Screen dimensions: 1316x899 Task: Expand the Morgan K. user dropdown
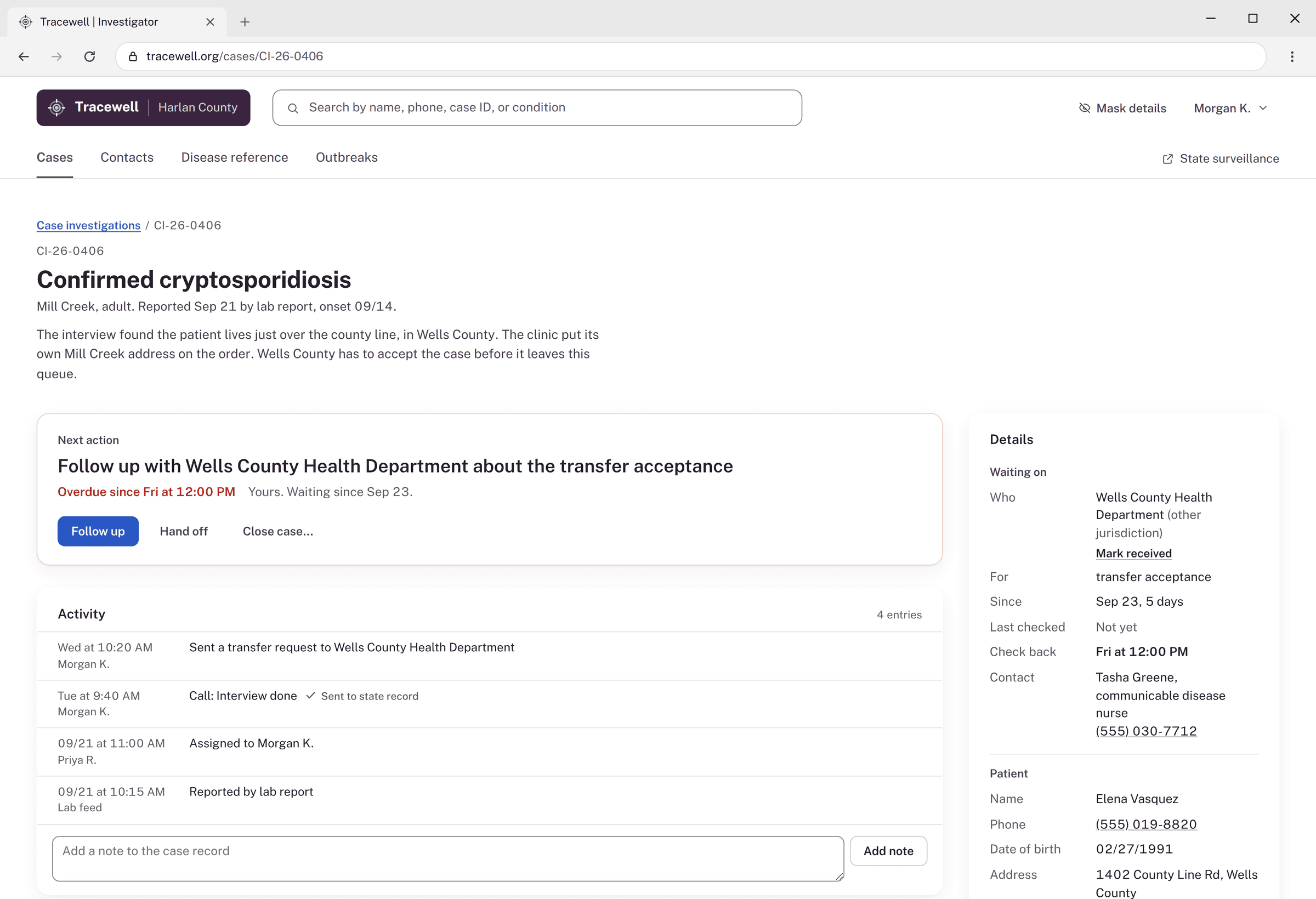tap(1230, 108)
